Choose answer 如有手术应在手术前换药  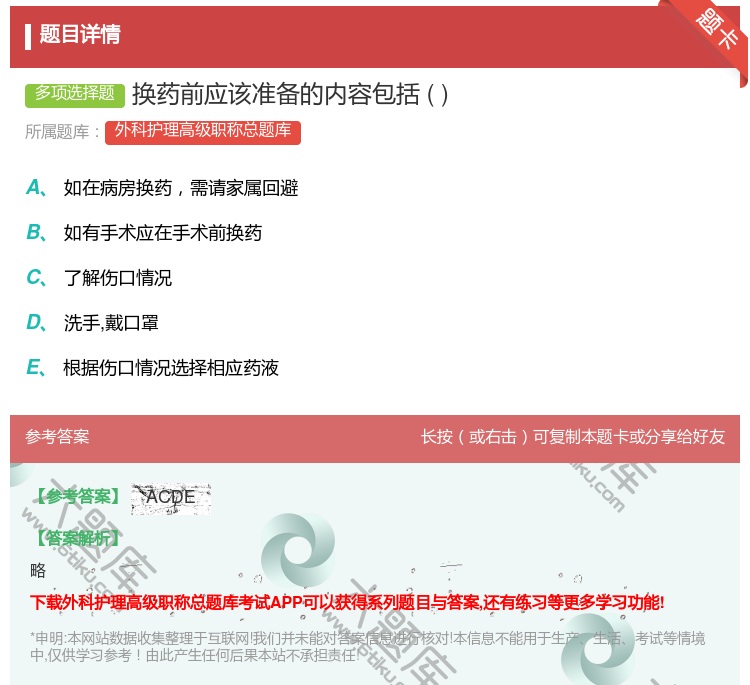click(163, 233)
